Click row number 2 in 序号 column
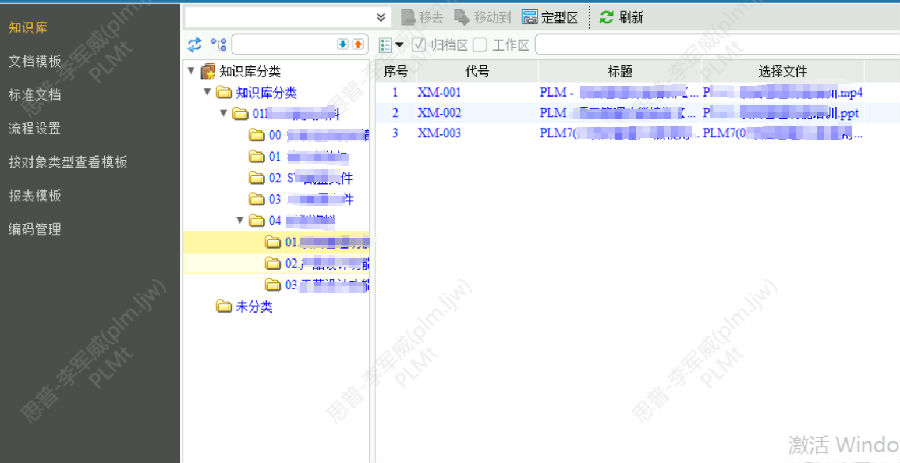This screenshot has height=463, width=900. (395, 112)
